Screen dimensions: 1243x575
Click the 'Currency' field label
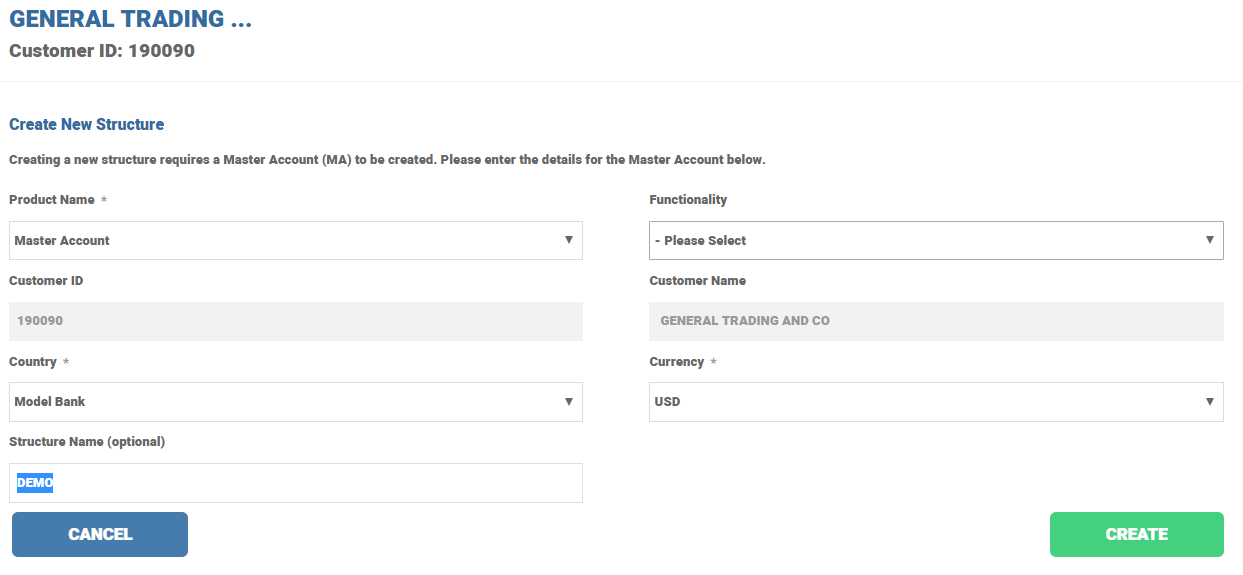click(x=678, y=361)
